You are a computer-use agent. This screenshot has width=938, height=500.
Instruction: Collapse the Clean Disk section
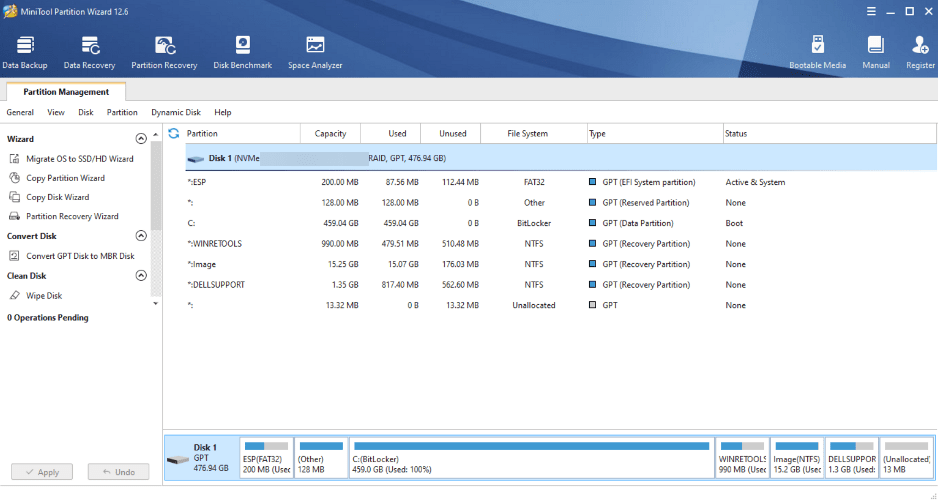pos(141,276)
